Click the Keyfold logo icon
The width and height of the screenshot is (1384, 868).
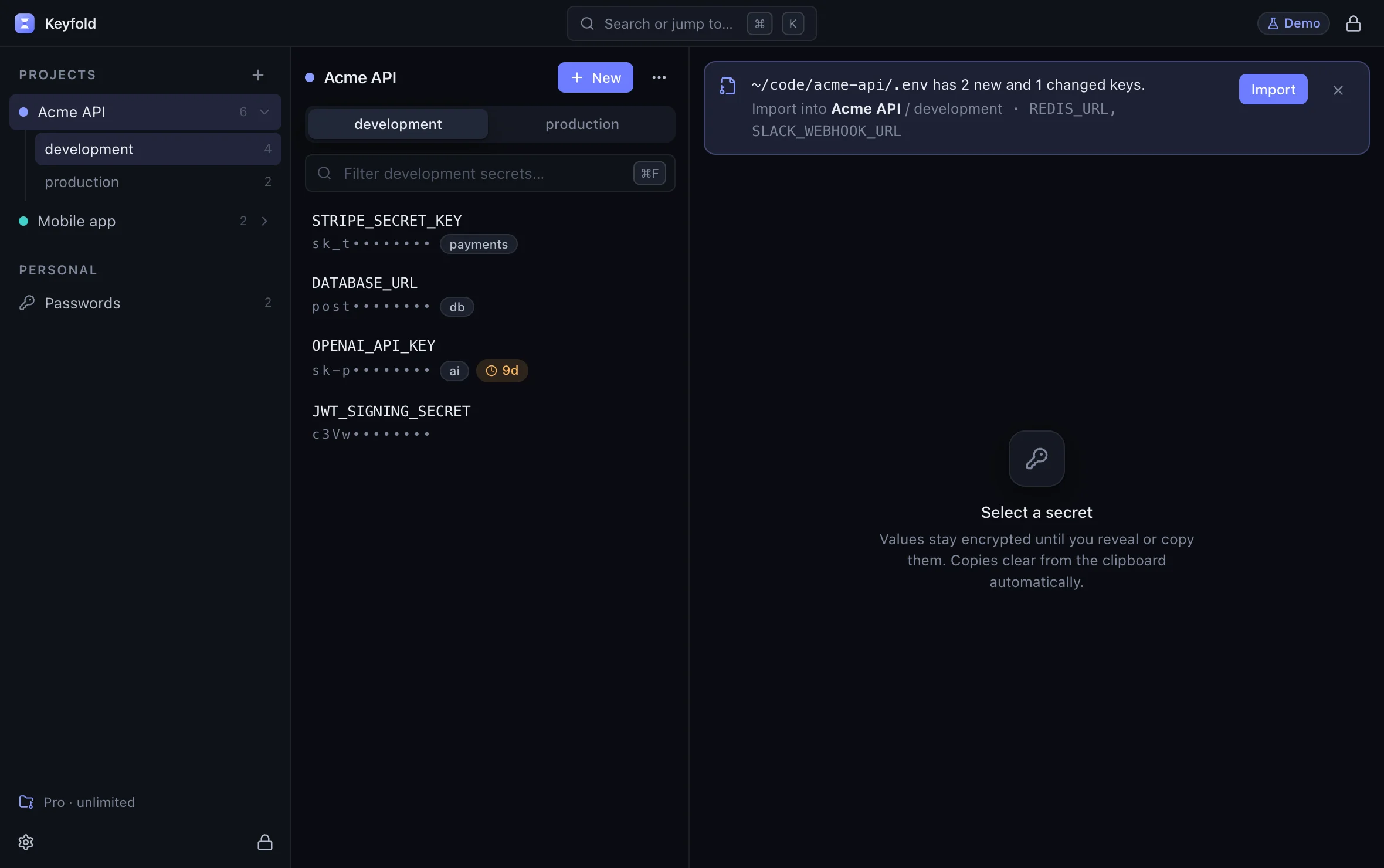tap(24, 23)
